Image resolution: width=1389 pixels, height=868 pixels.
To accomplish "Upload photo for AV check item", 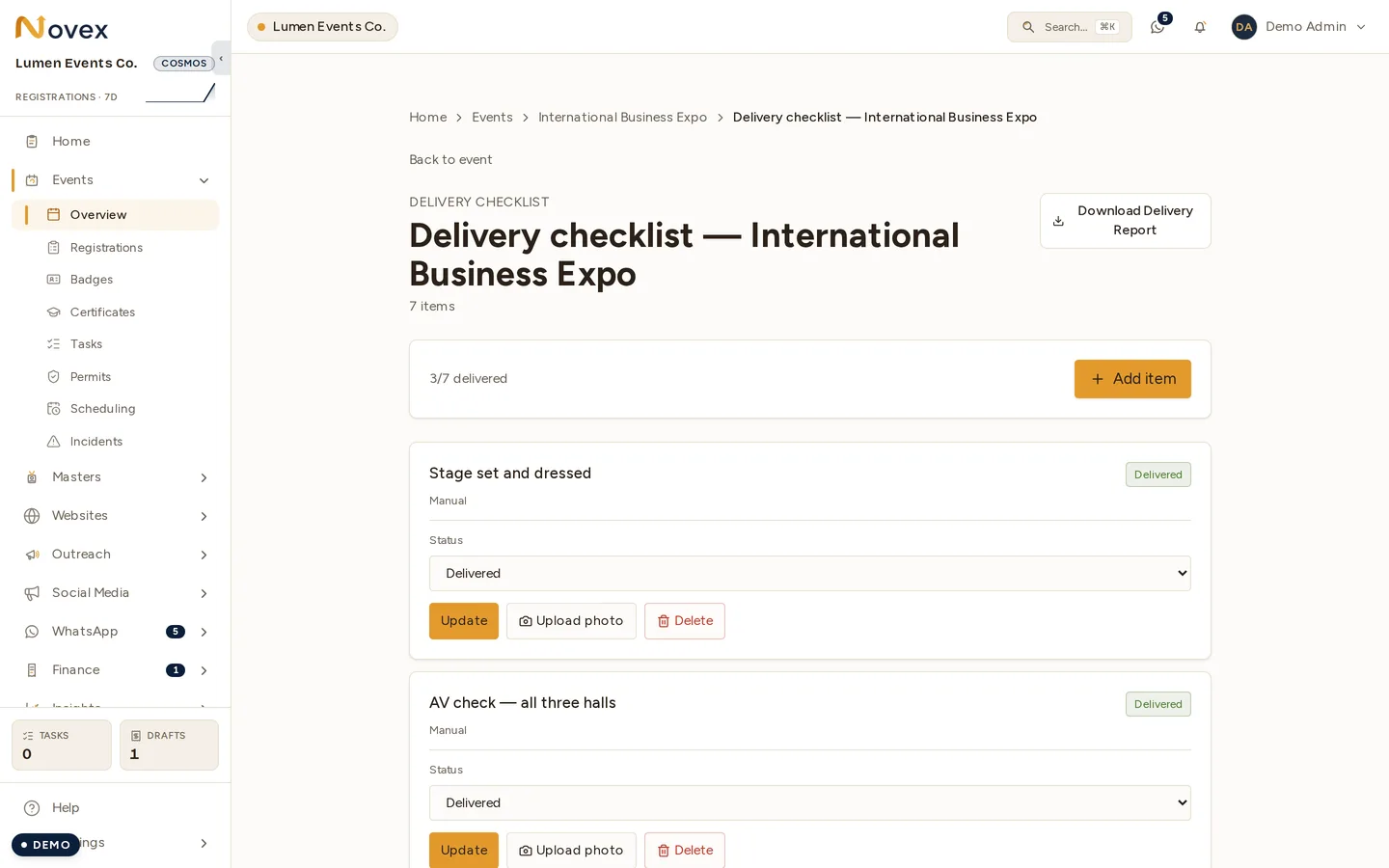I will (571, 851).
